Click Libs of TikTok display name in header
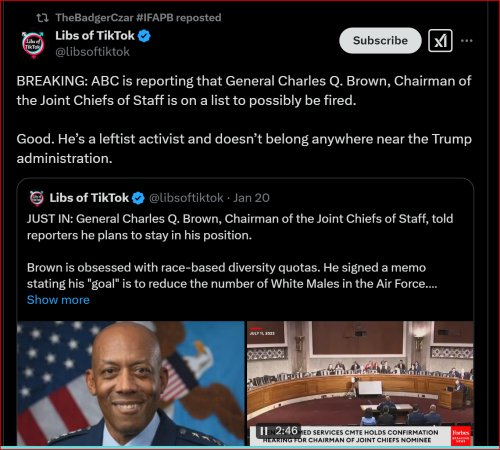 coord(95,35)
